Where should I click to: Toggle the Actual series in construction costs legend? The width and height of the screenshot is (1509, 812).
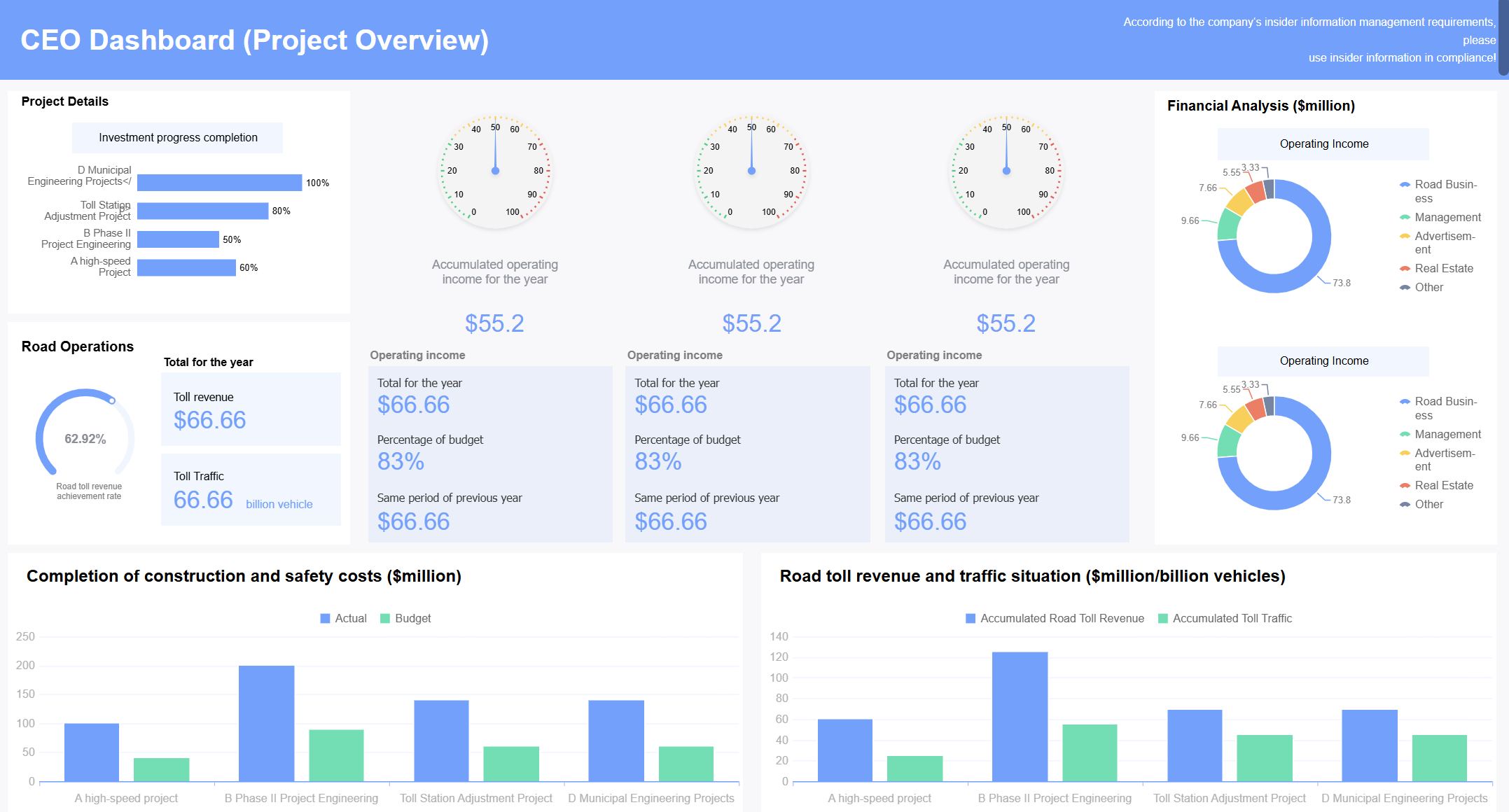(345, 618)
